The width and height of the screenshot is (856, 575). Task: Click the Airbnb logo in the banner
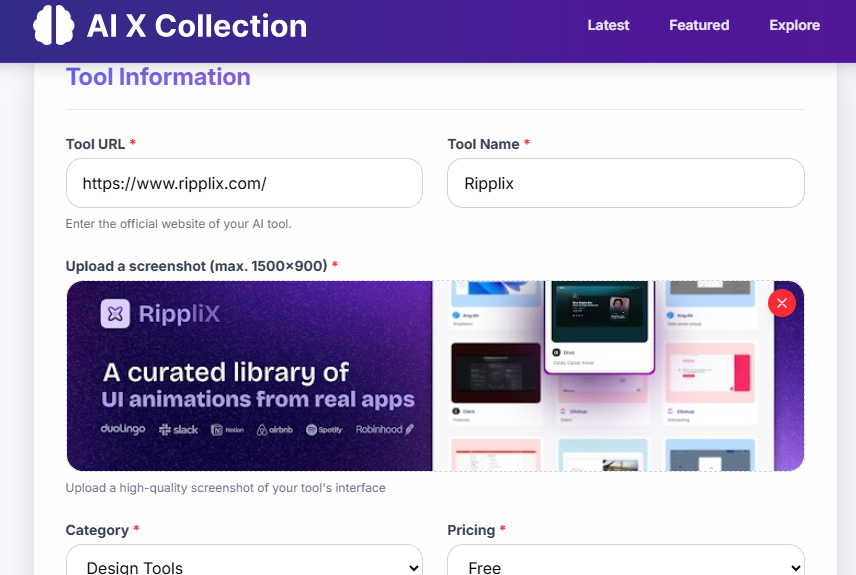[x=275, y=429]
